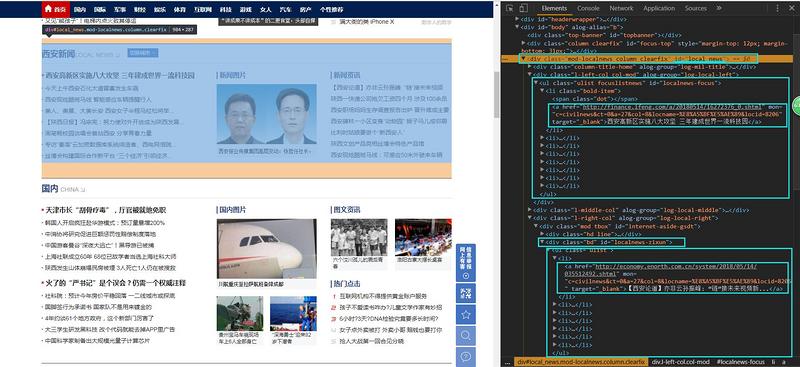Click the comment bubble icon in sidebar
This screenshot has width=800, height=367.
tap(465, 356)
